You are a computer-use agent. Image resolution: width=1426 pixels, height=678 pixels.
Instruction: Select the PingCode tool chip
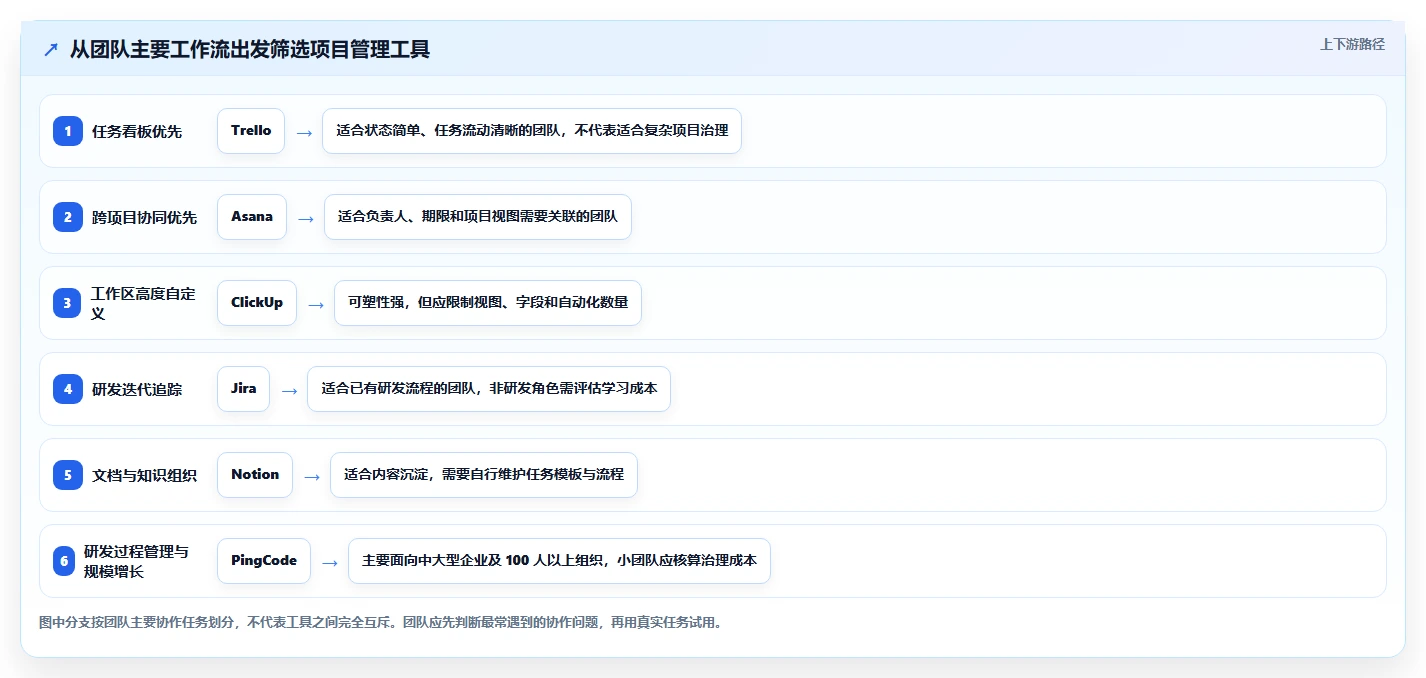click(x=264, y=561)
